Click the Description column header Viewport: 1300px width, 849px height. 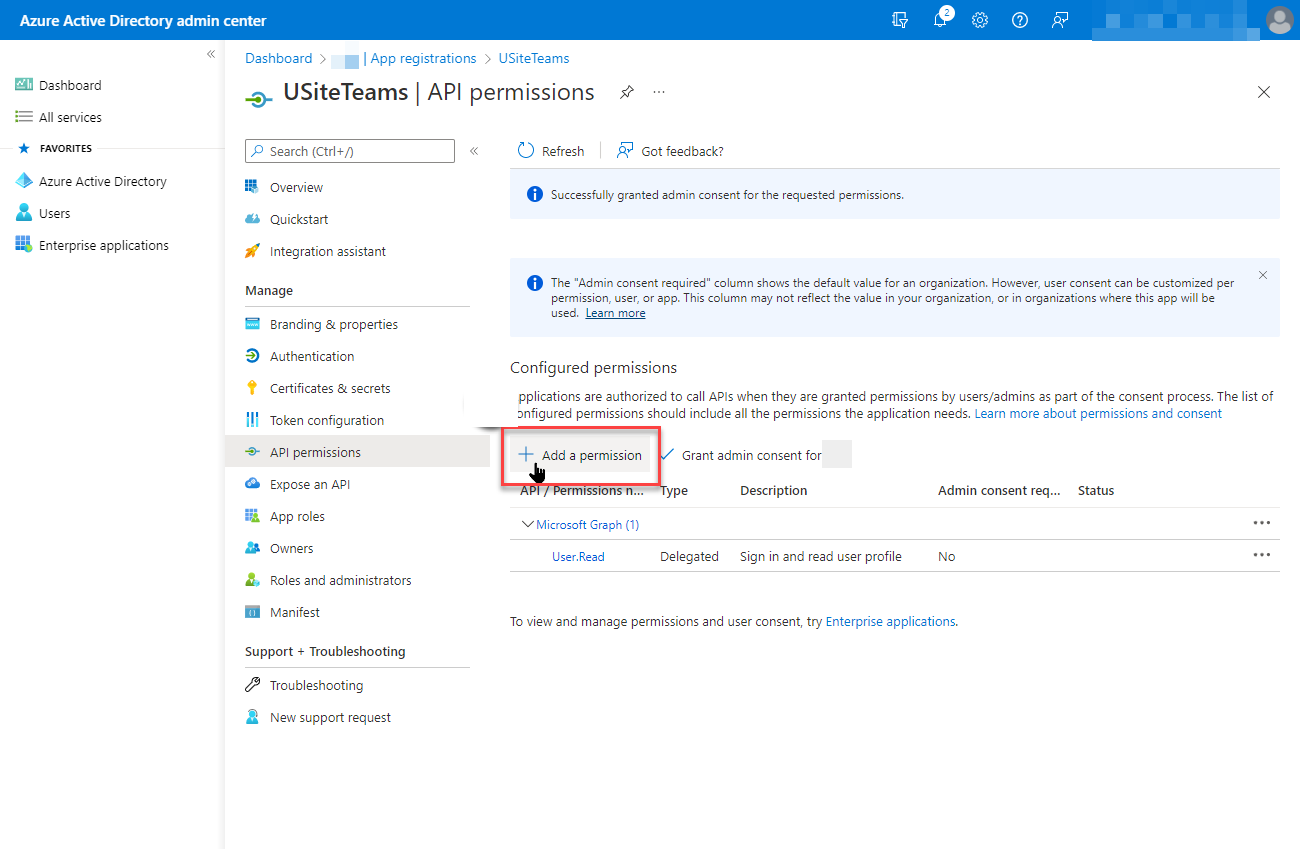pos(773,490)
